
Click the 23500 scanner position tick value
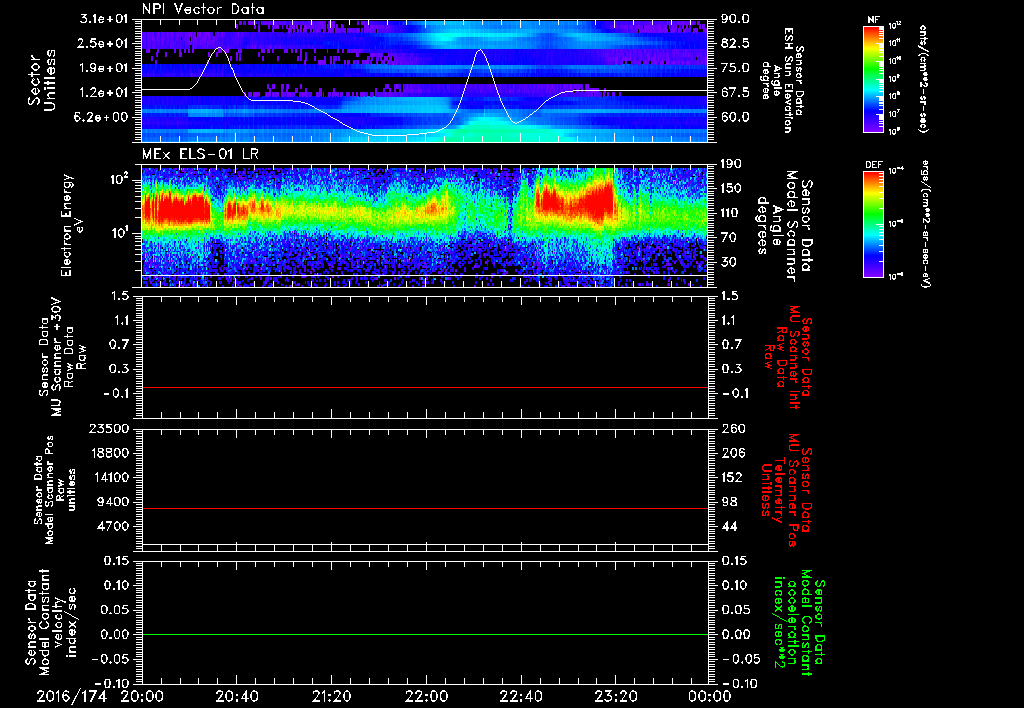click(110, 428)
